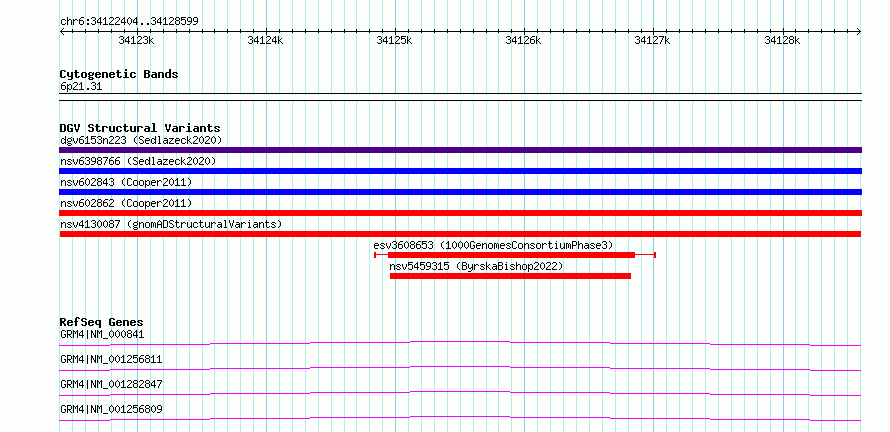Open the nsv602862 (Cooper2011) label
Image resolution: width=890 pixels, height=432 pixels.
126,203
